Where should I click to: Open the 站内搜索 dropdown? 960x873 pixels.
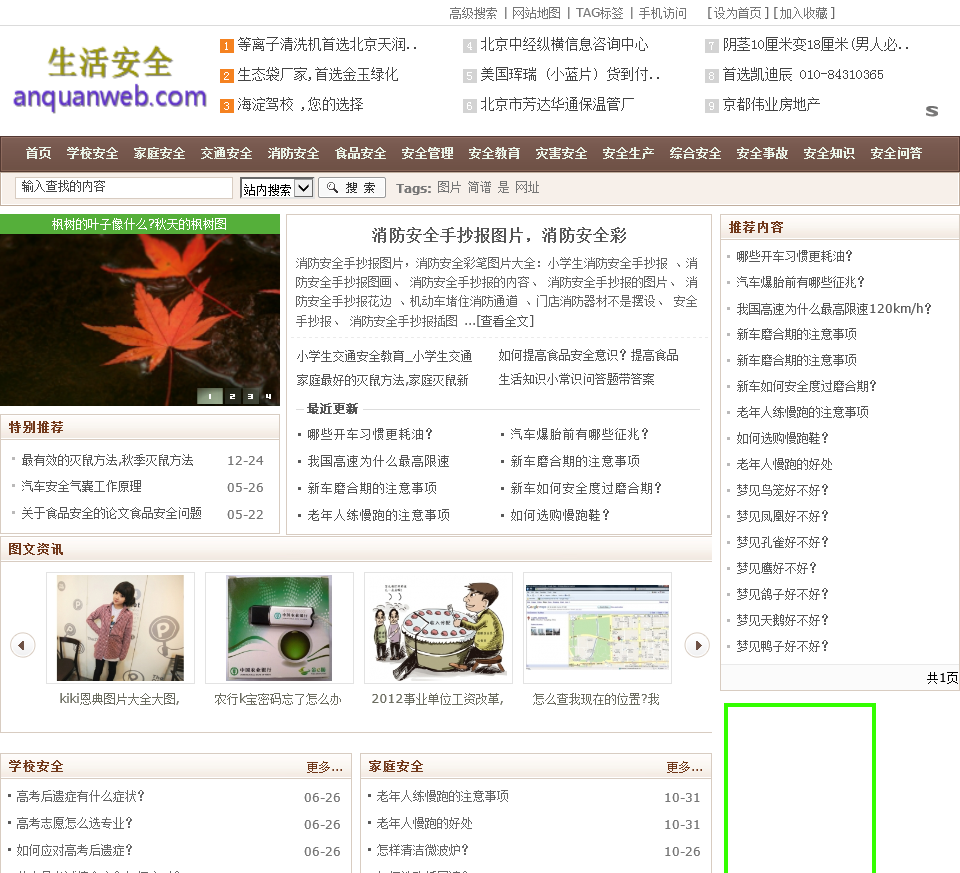pyautogui.click(x=277, y=189)
